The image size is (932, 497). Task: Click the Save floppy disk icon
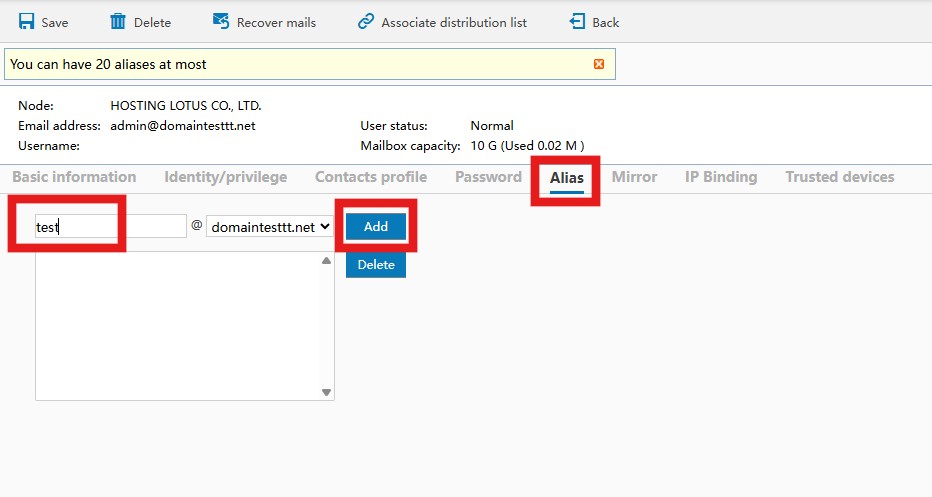pyautogui.click(x=27, y=21)
